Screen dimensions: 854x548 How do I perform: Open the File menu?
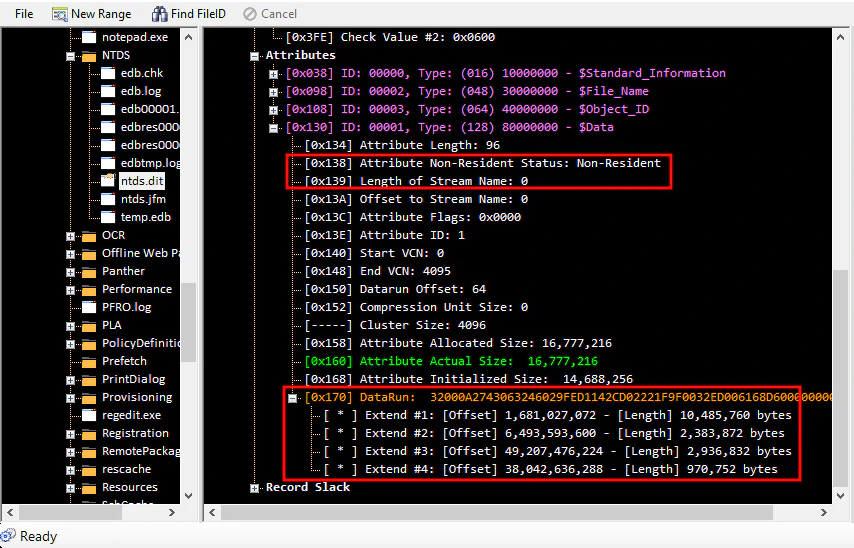(24, 14)
